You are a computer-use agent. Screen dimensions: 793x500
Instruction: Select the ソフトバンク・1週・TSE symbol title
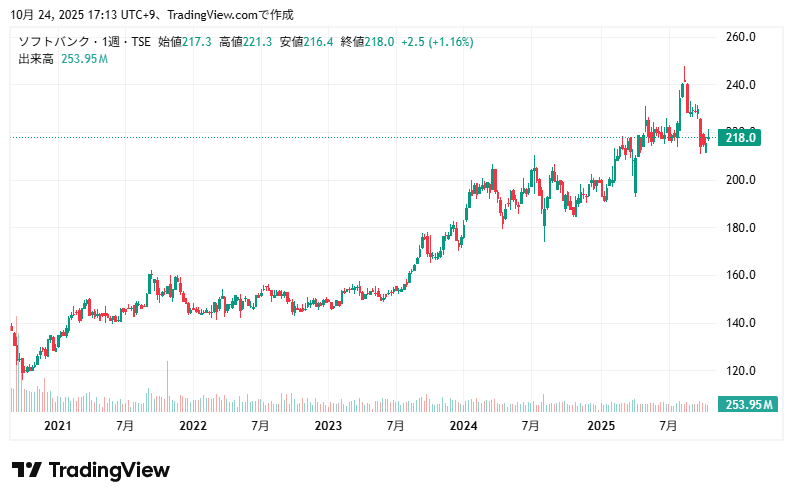pos(84,42)
